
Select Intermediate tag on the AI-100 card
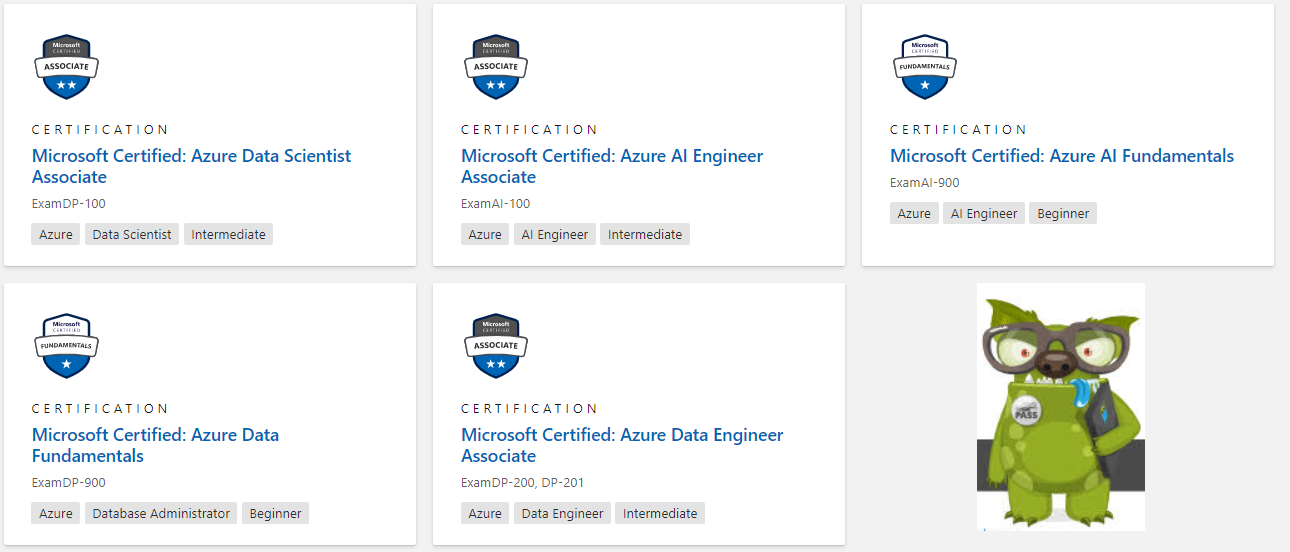(645, 234)
